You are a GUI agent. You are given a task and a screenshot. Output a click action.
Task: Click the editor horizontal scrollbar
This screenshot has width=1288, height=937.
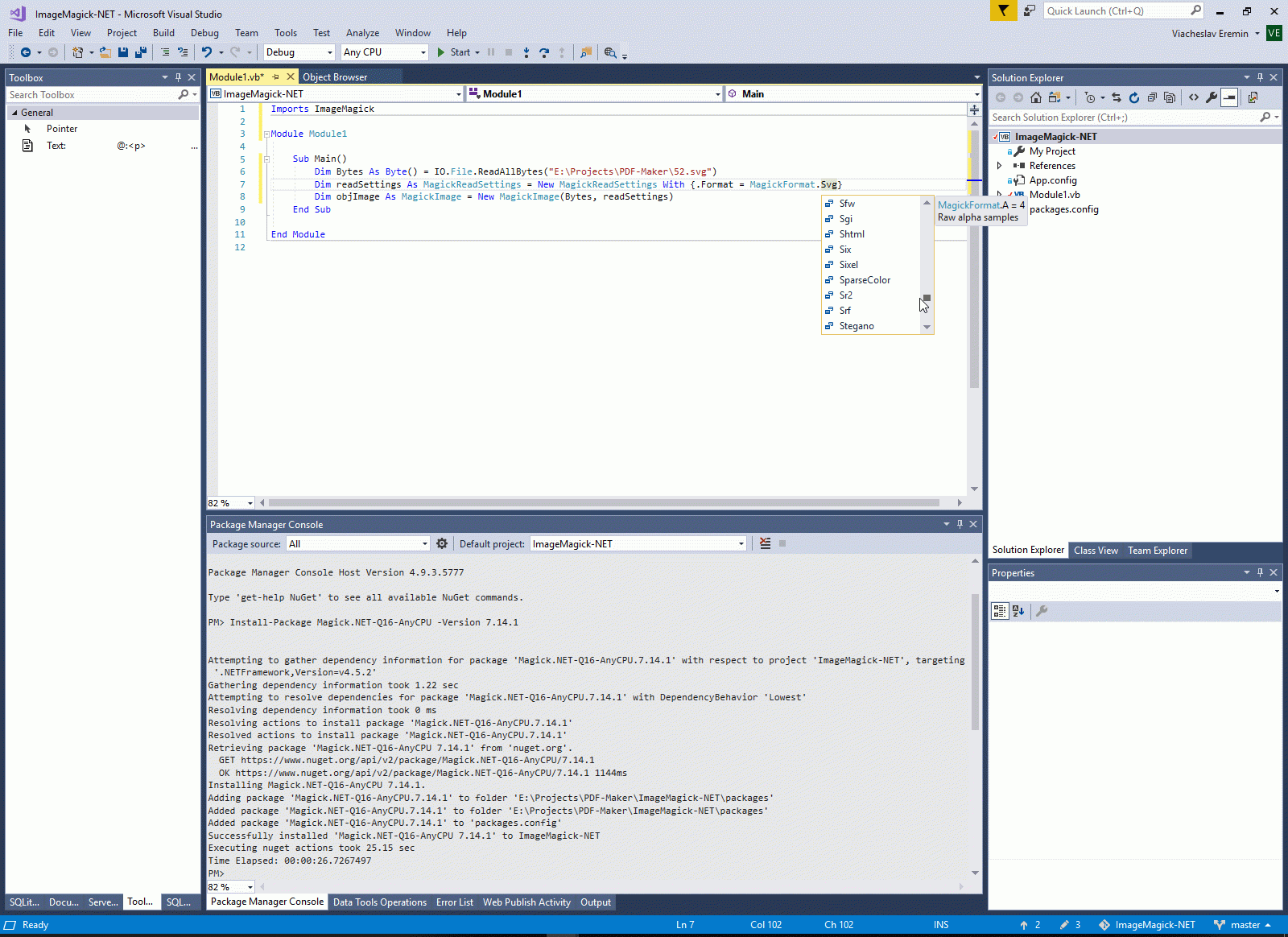pos(604,502)
